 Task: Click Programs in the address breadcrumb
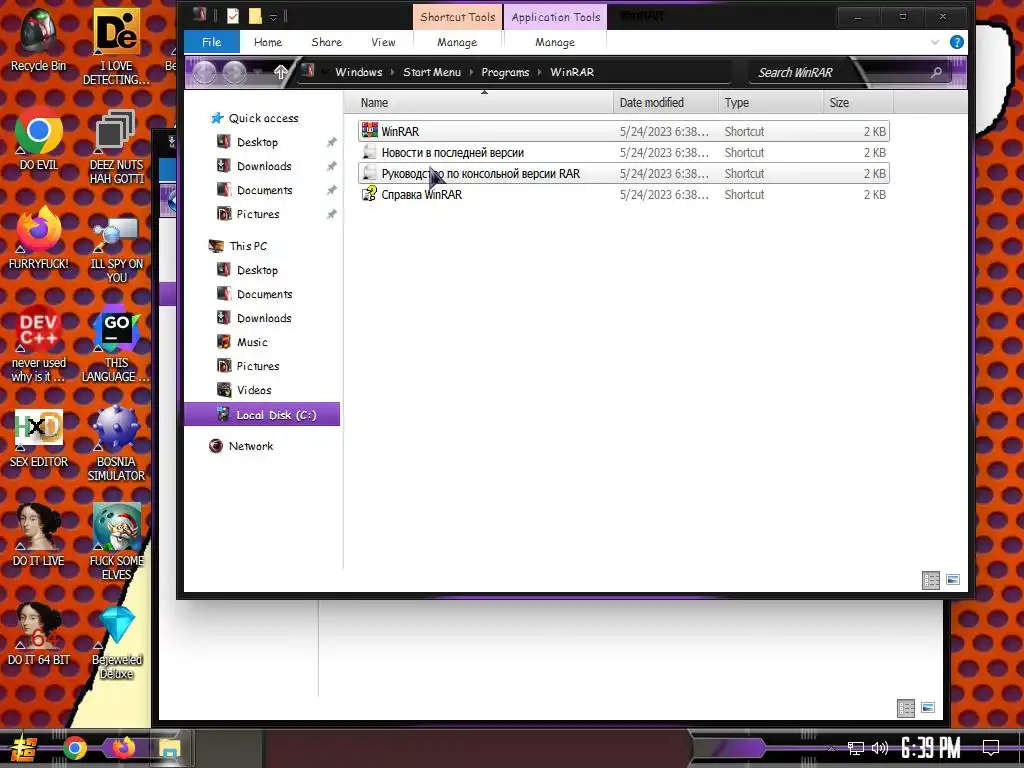(x=505, y=72)
